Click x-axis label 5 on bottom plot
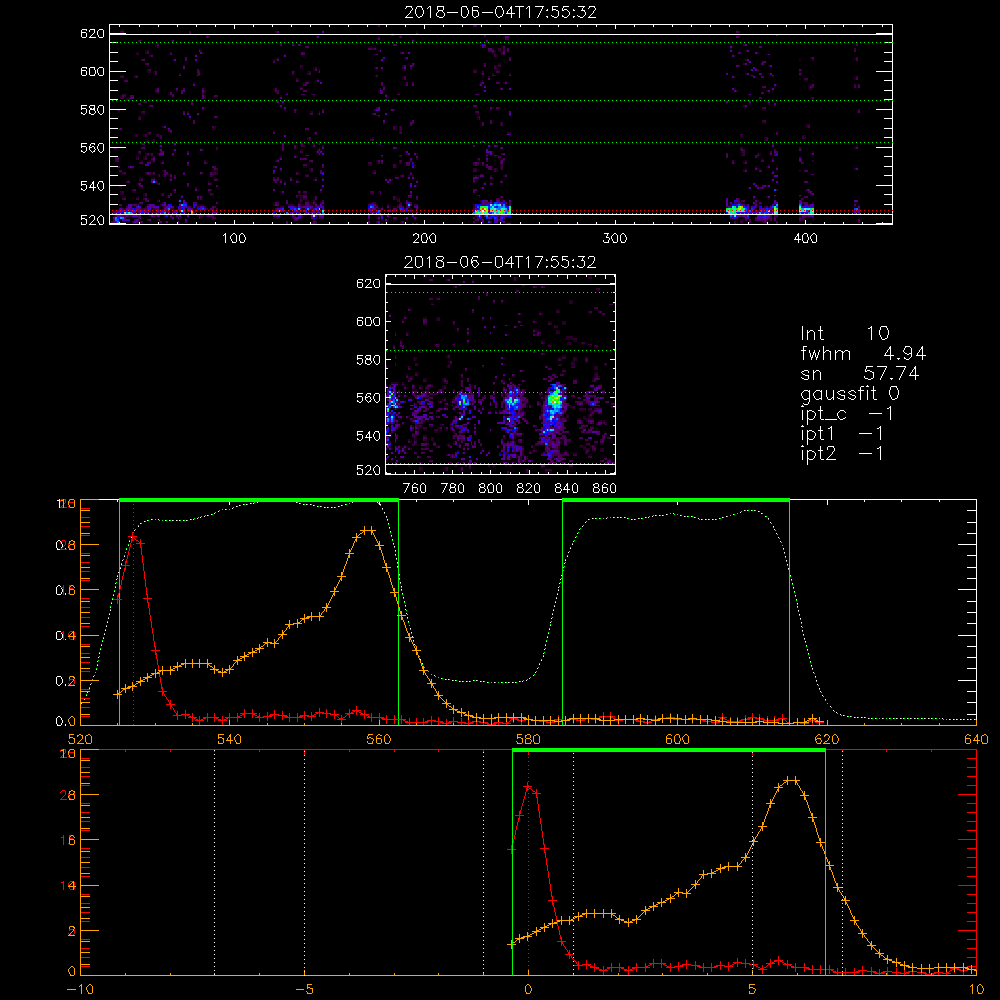The height and width of the screenshot is (1000, 1000). [753, 990]
